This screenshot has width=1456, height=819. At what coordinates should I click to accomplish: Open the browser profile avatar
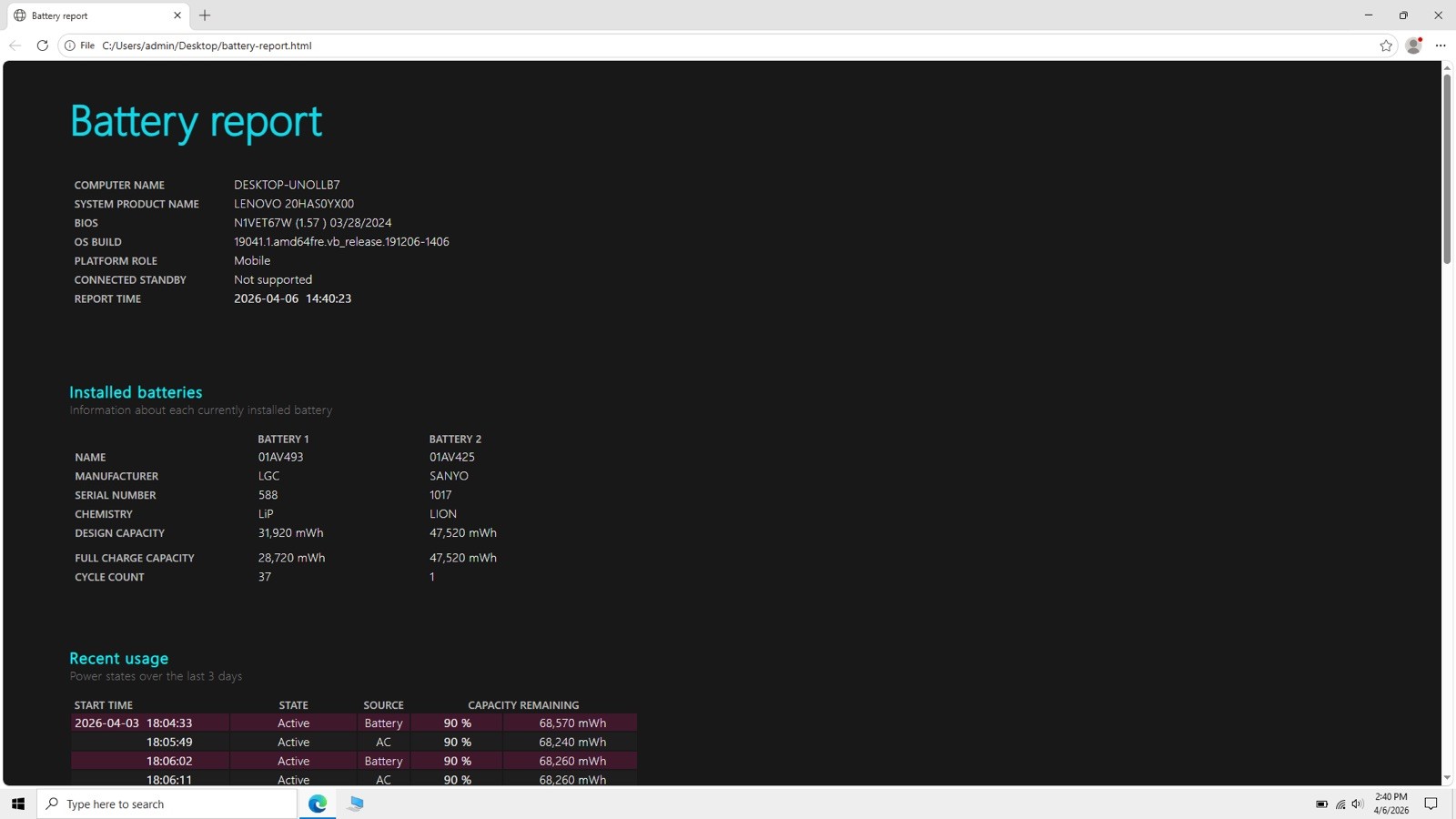1413,45
